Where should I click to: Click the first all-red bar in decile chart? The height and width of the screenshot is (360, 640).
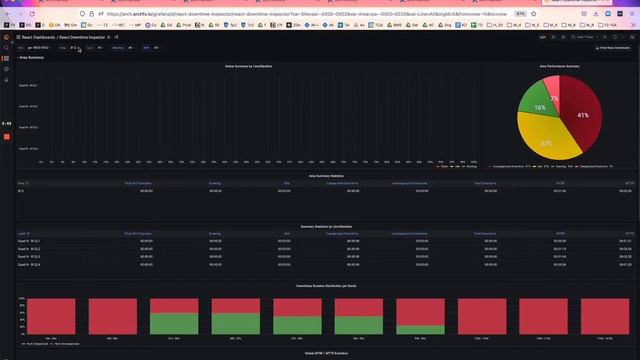pos(51,316)
